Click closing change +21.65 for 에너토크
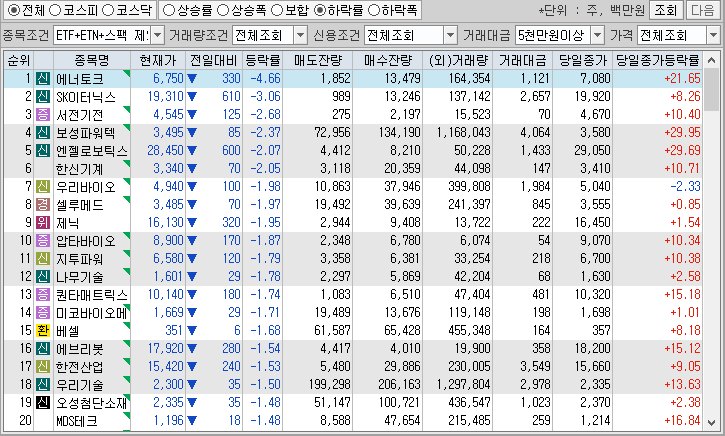 (x=682, y=78)
